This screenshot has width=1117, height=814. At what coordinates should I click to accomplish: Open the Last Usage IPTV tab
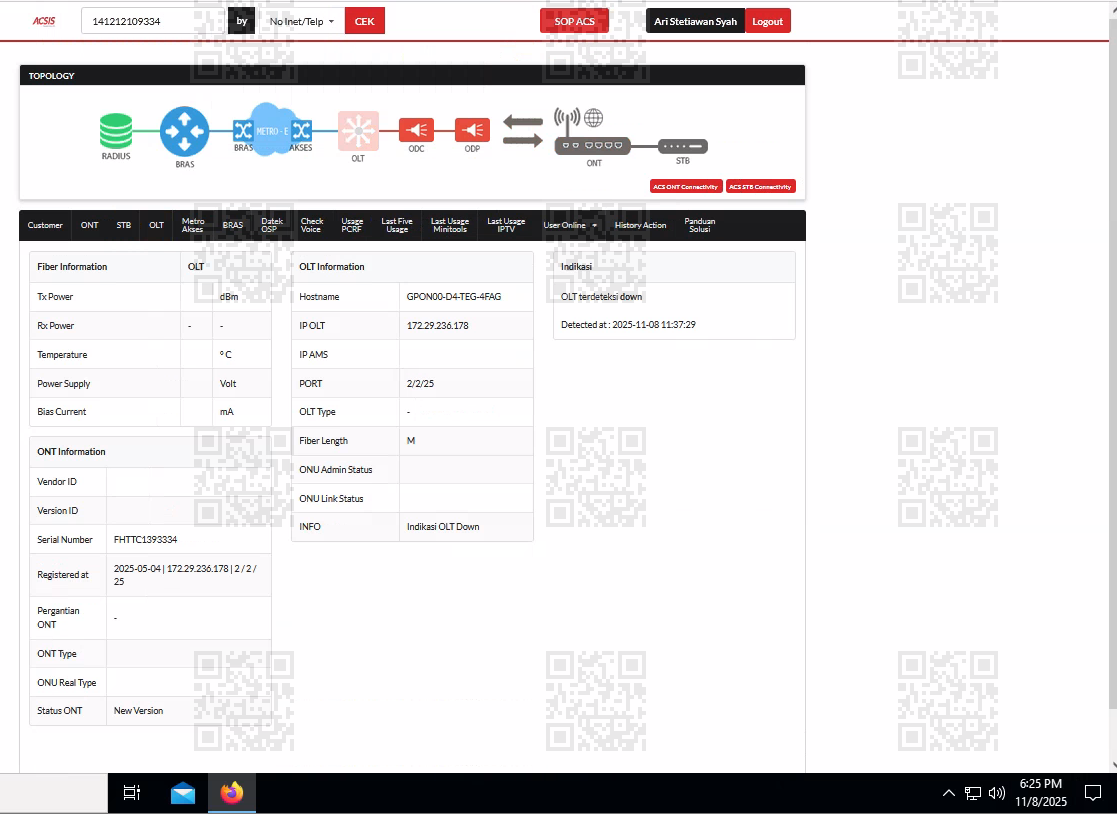(x=506, y=225)
